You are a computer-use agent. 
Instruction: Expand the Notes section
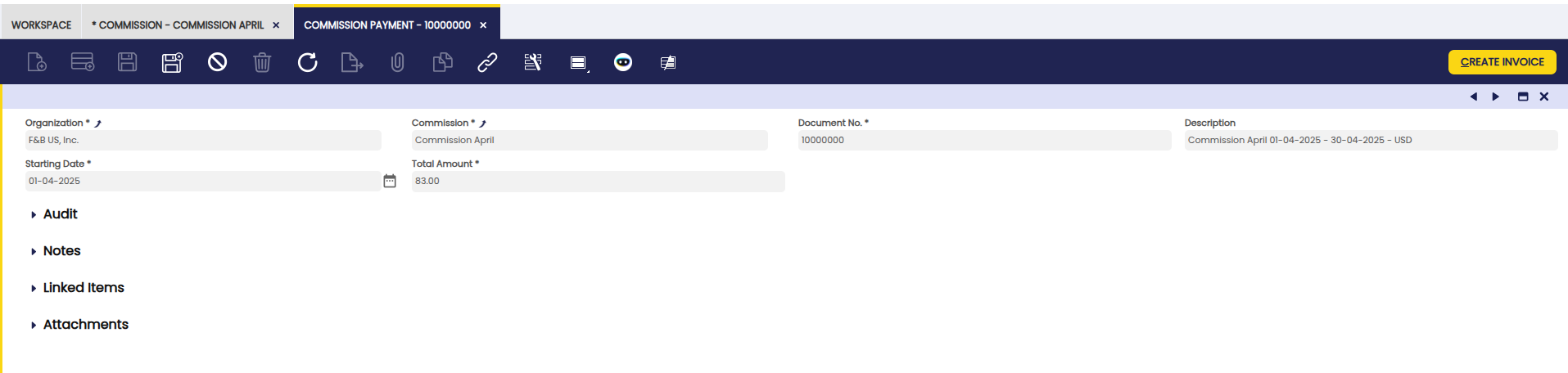click(61, 251)
